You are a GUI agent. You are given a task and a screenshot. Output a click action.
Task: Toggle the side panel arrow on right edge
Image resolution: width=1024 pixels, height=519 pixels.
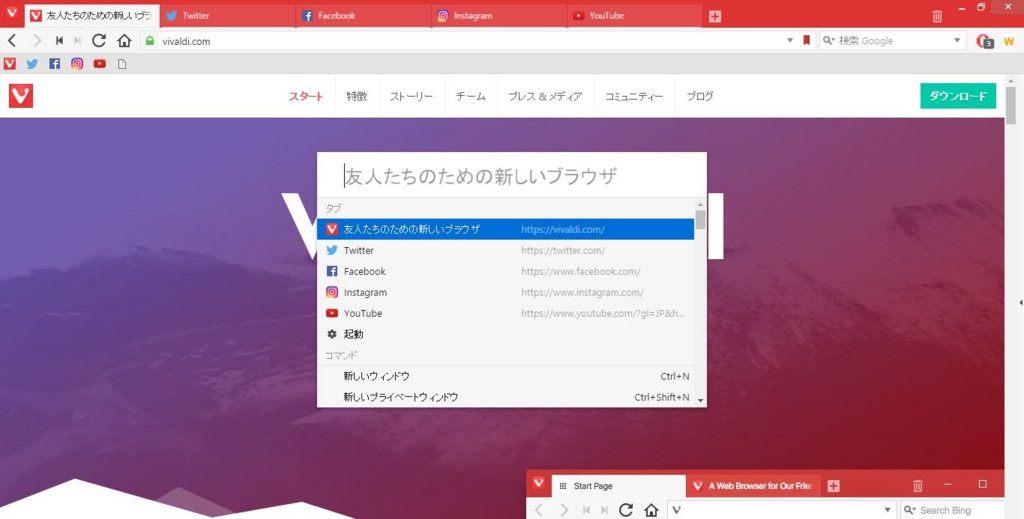[1021, 303]
